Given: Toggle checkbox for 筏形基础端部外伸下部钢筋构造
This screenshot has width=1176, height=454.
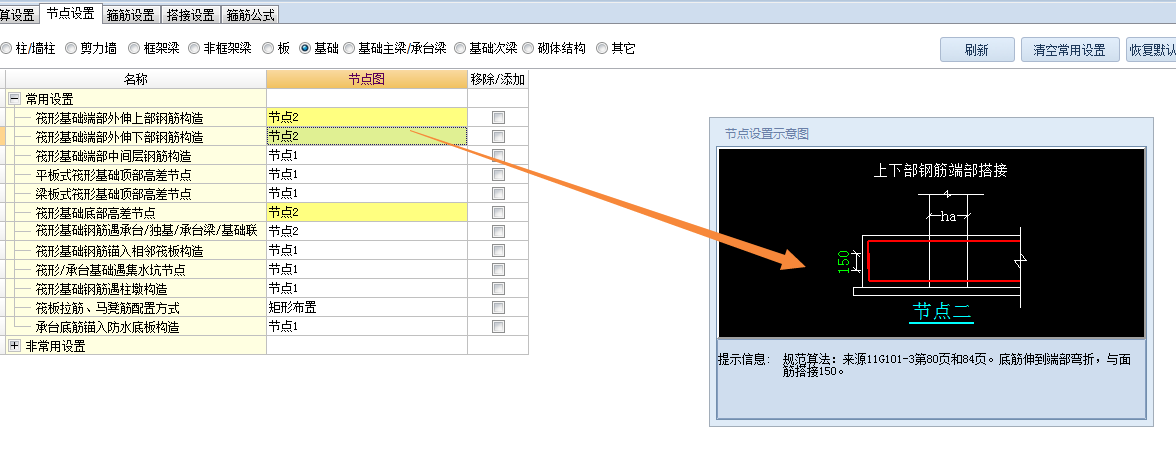Looking at the screenshot, I should (498, 137).
